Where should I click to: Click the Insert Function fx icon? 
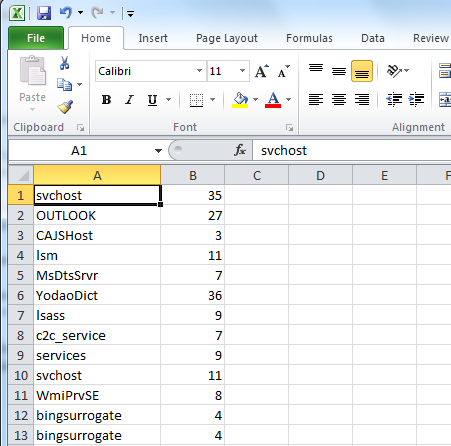pyautogui.click(x=240, y=150)
